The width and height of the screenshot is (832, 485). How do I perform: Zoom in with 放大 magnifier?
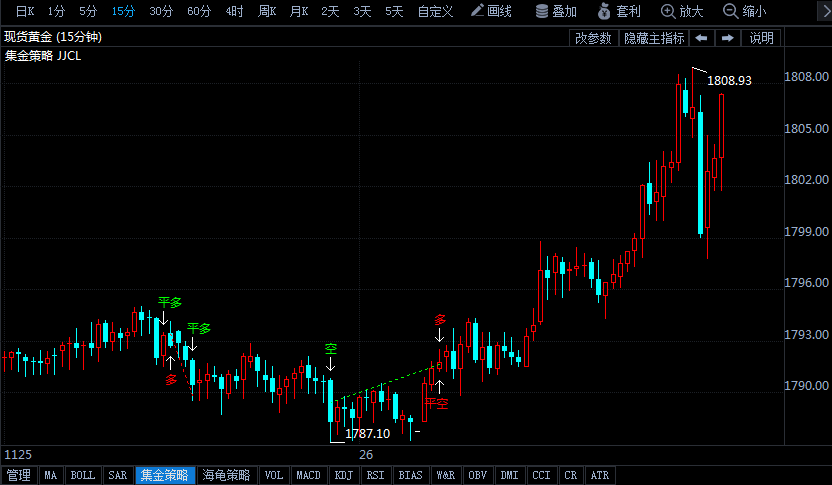[x=682, y=11]
